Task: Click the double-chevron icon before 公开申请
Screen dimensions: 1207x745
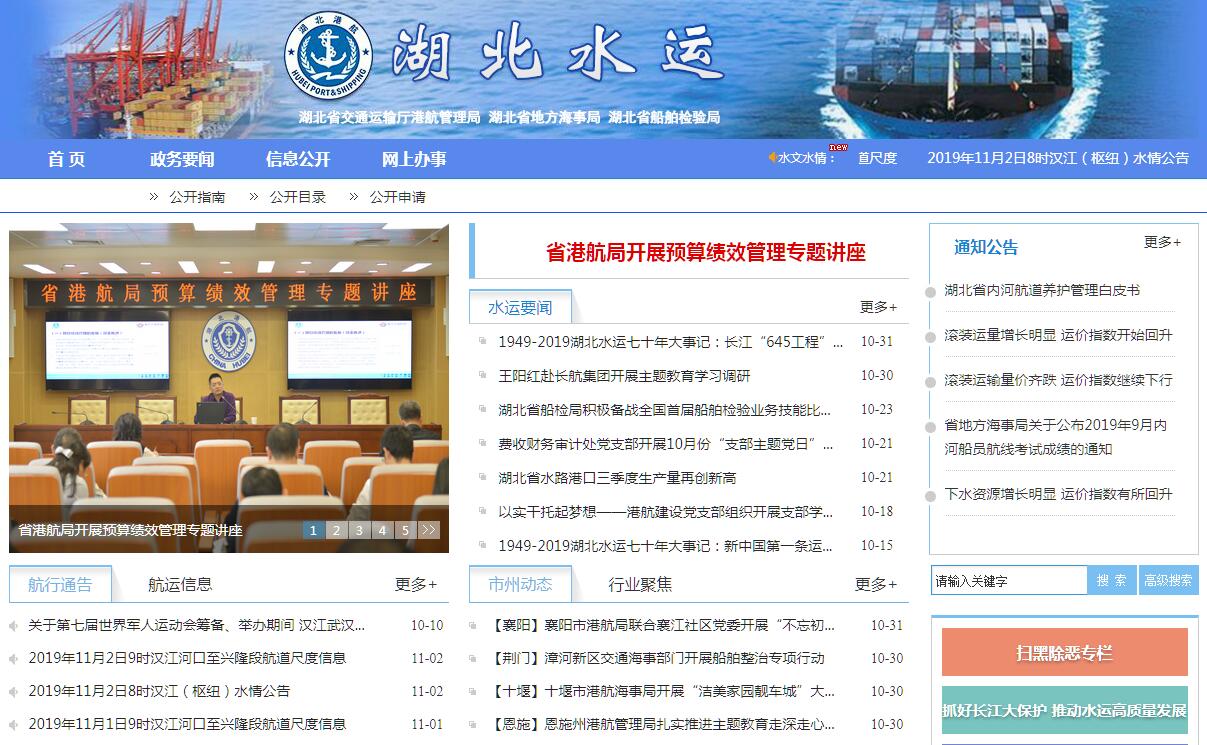Action: (x=354, y=197)
